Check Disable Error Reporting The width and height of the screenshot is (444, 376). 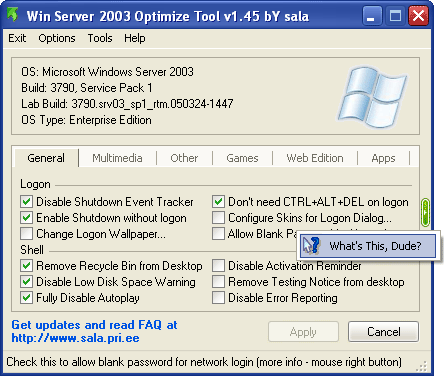[x=218, y=298]
